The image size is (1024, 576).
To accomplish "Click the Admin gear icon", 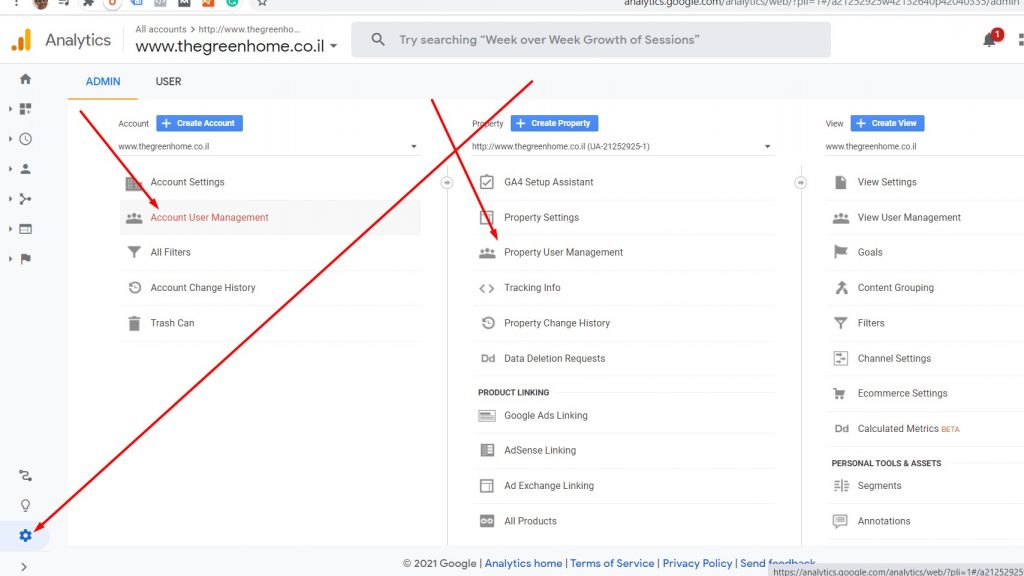I will pos(25,536).
